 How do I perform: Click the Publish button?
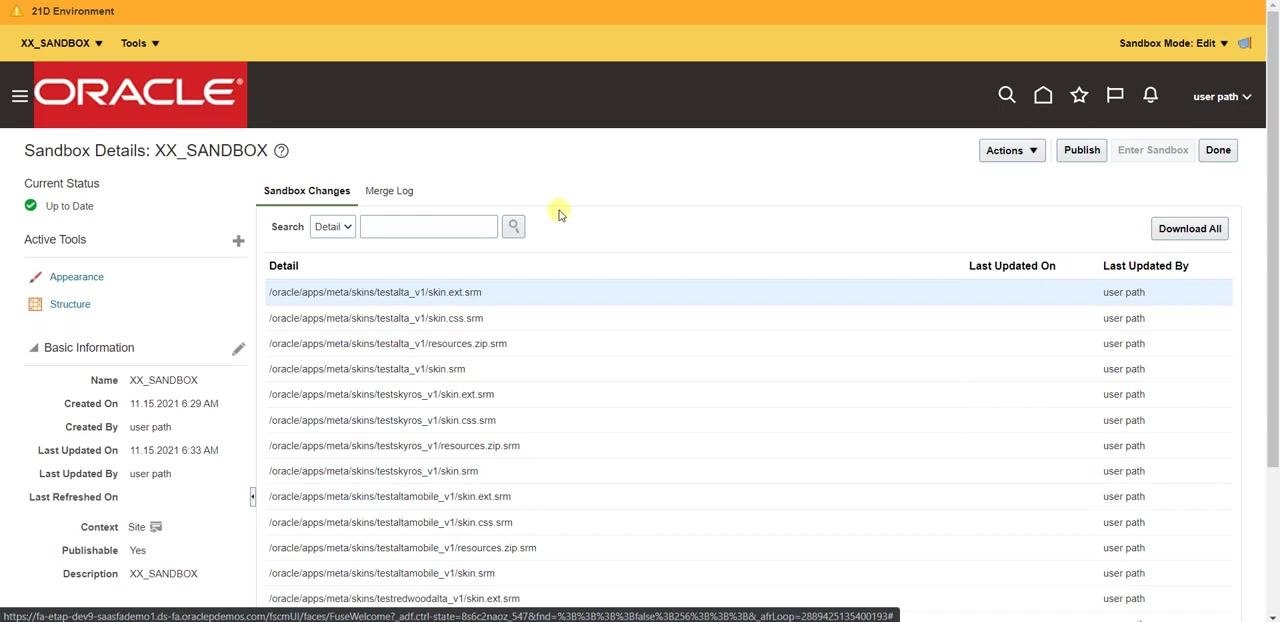[x=1082, y=150]
